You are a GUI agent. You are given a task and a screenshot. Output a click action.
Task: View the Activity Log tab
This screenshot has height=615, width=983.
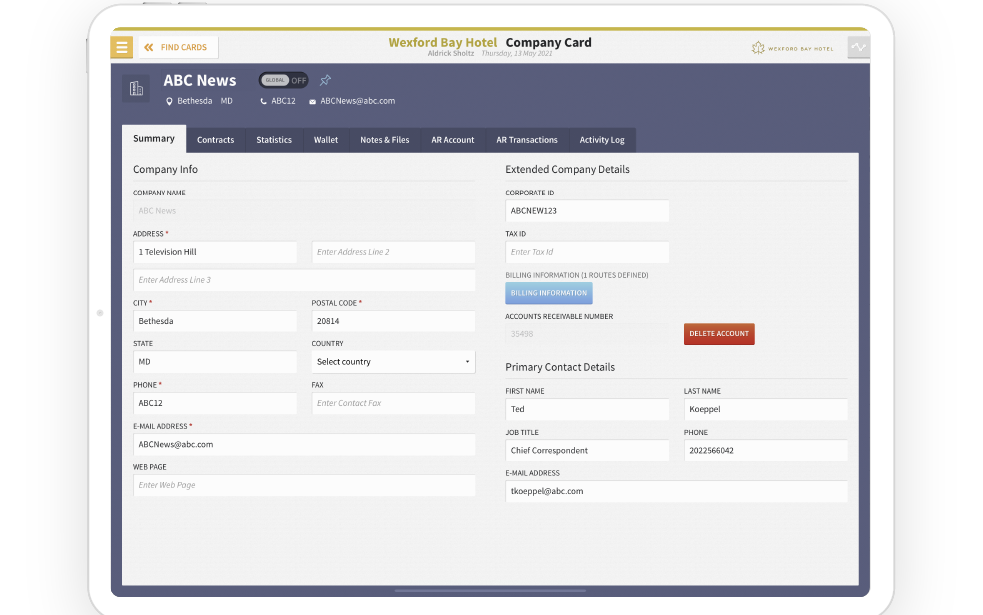click(602, 140)
